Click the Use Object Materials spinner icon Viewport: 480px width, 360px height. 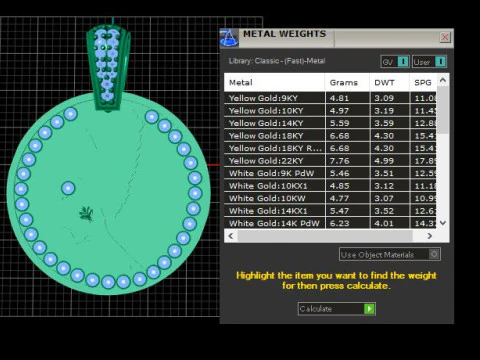[x=434, y=254]
